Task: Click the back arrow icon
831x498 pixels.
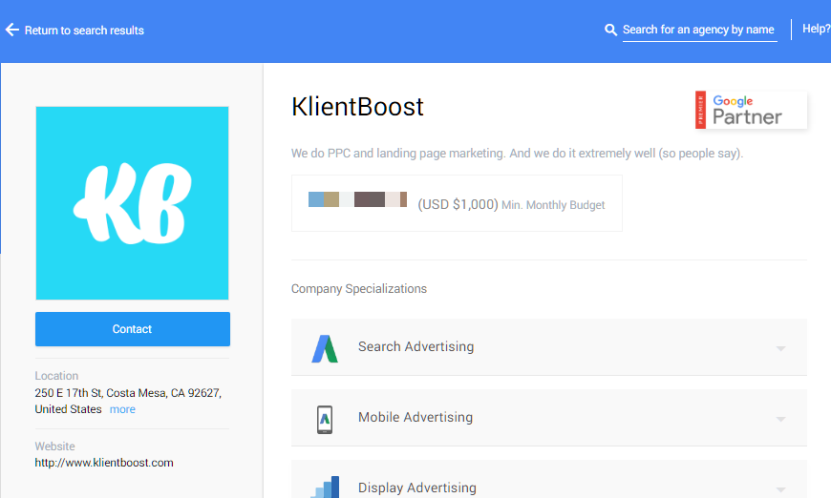Action: click(12, 30)
